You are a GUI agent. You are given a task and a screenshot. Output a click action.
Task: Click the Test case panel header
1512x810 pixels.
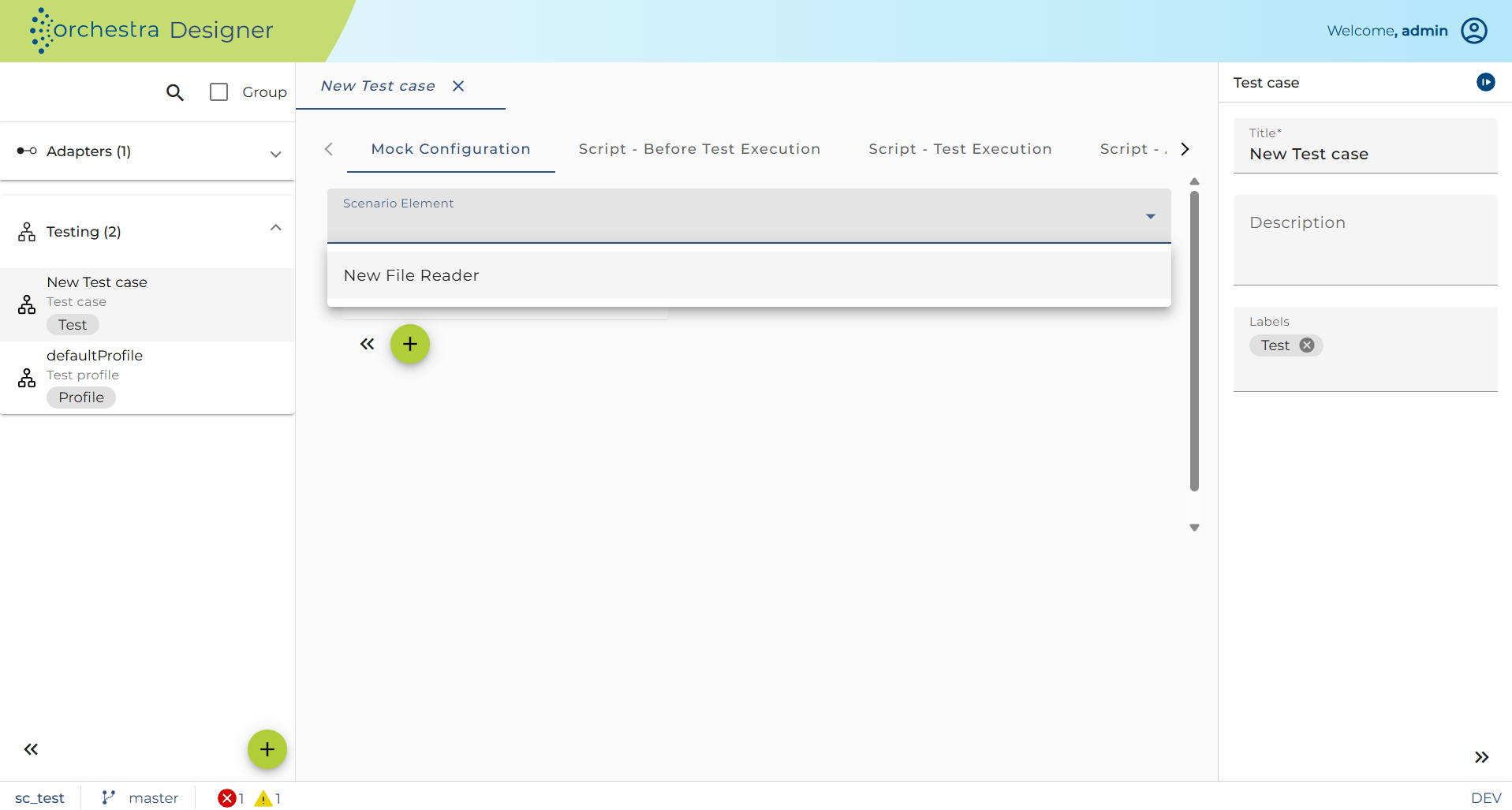1266,83
